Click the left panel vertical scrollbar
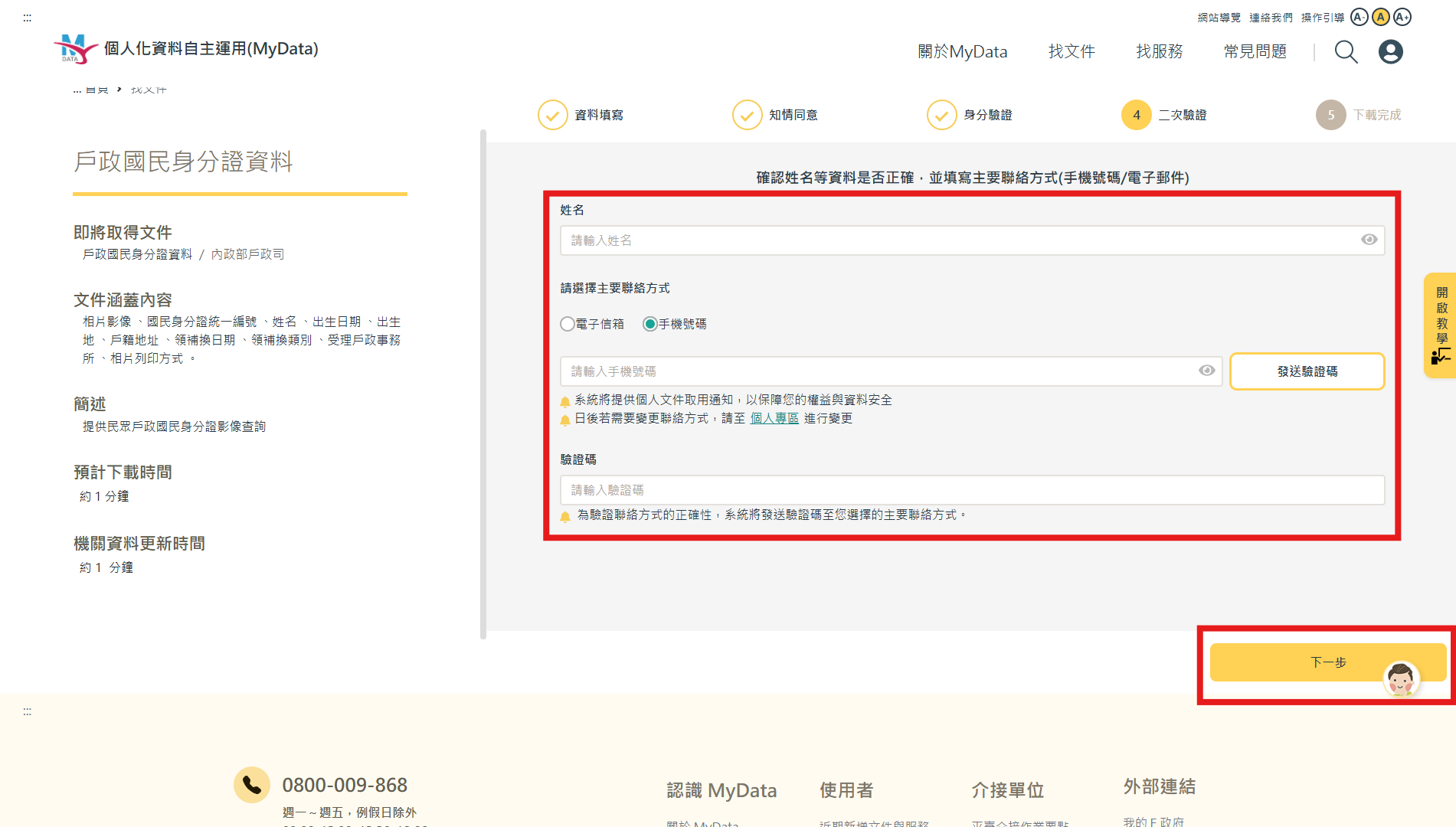The image size is (1456, 827). coord(483,383)
